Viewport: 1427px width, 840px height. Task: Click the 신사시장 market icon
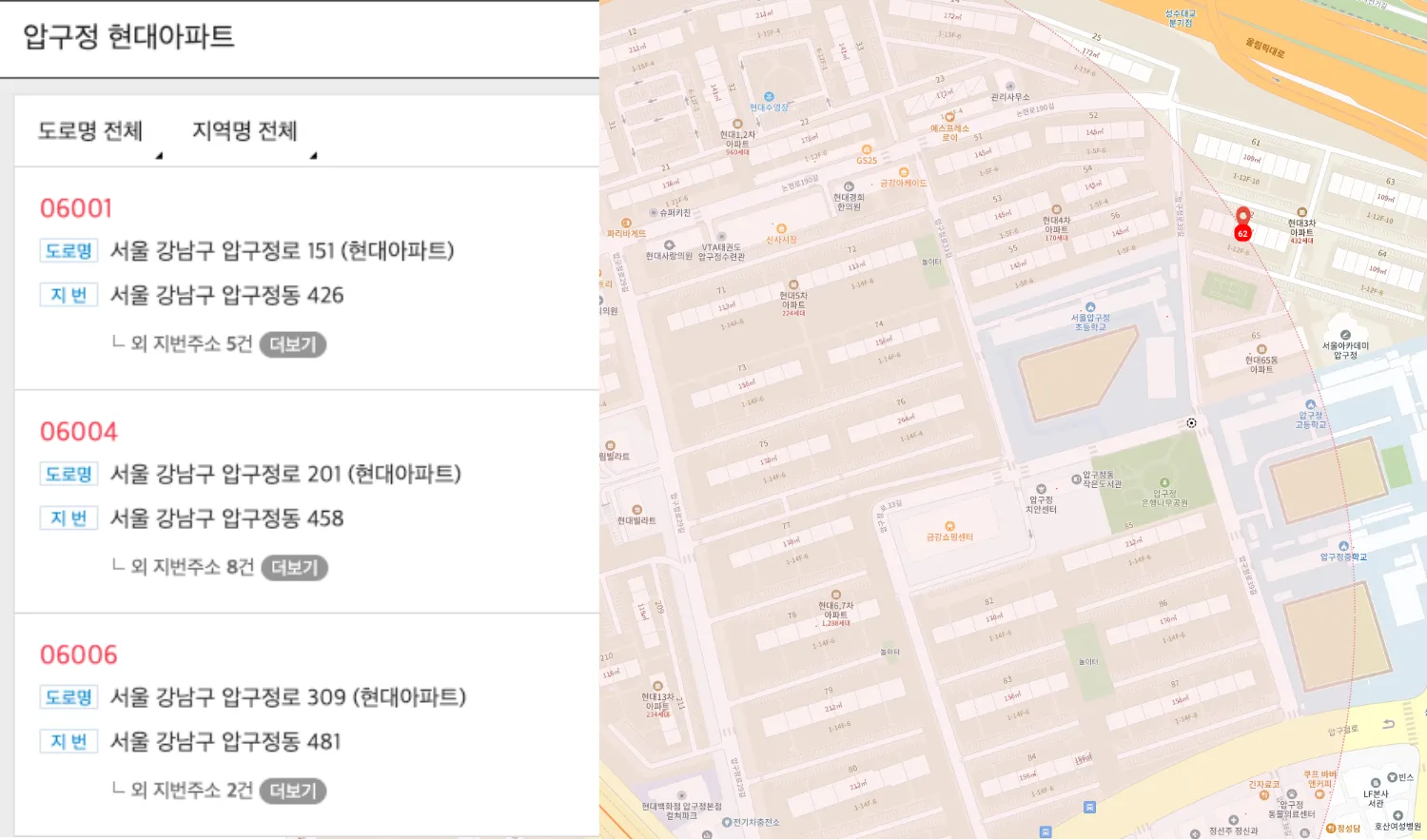[781, 229]
